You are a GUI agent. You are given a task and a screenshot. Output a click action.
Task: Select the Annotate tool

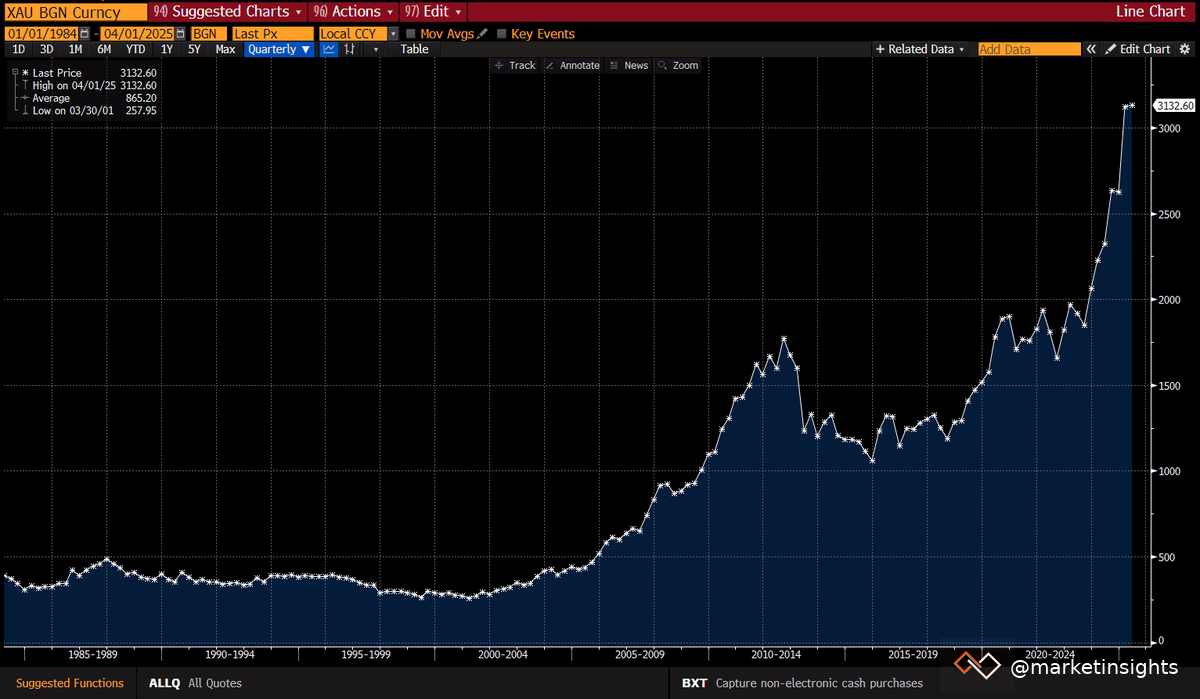click(x=572, y=65)
